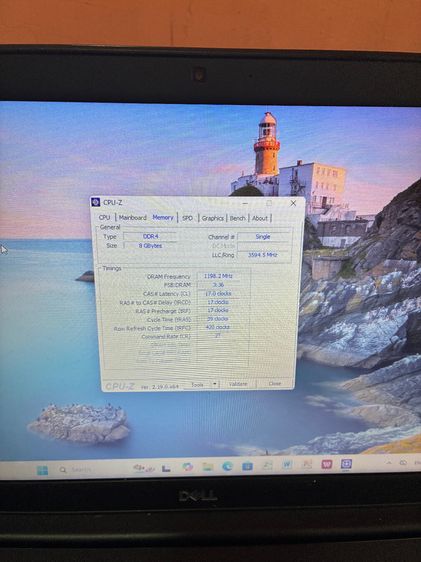Open the Bench tab
The height and width of the screenshot is (562, 421).
tap(237, 218)
